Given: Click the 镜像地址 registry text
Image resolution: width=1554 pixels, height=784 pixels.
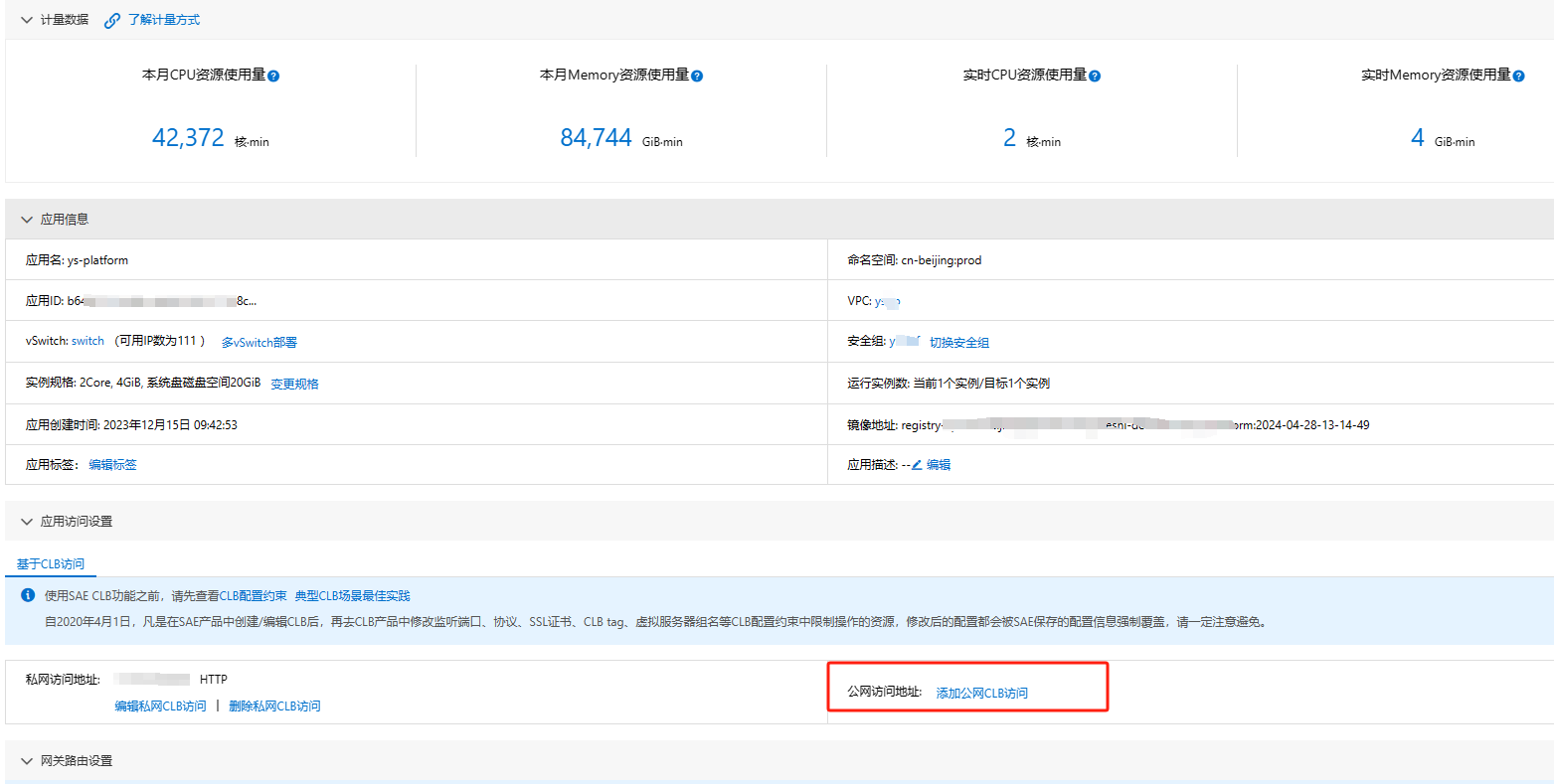Looking at the screenshot, I should (x=1135, y=425).
